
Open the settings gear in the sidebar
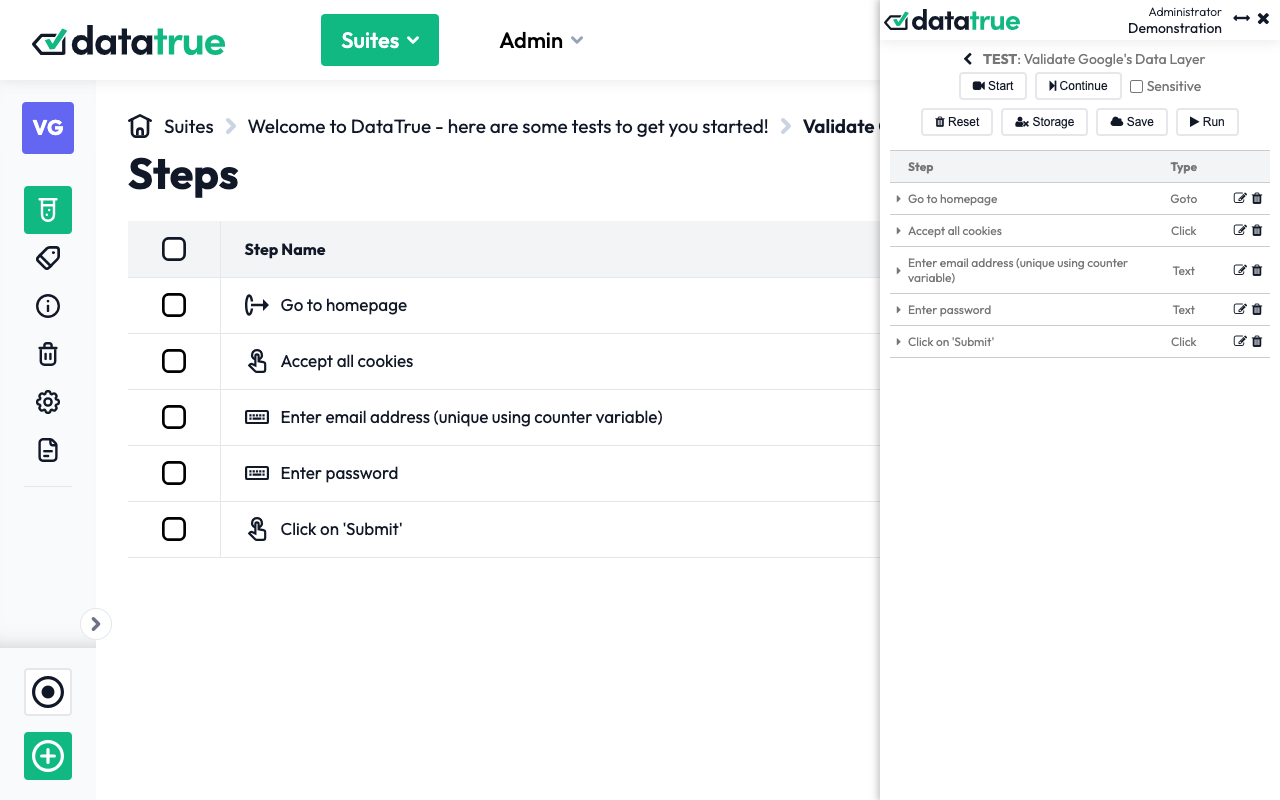point(47,402)
